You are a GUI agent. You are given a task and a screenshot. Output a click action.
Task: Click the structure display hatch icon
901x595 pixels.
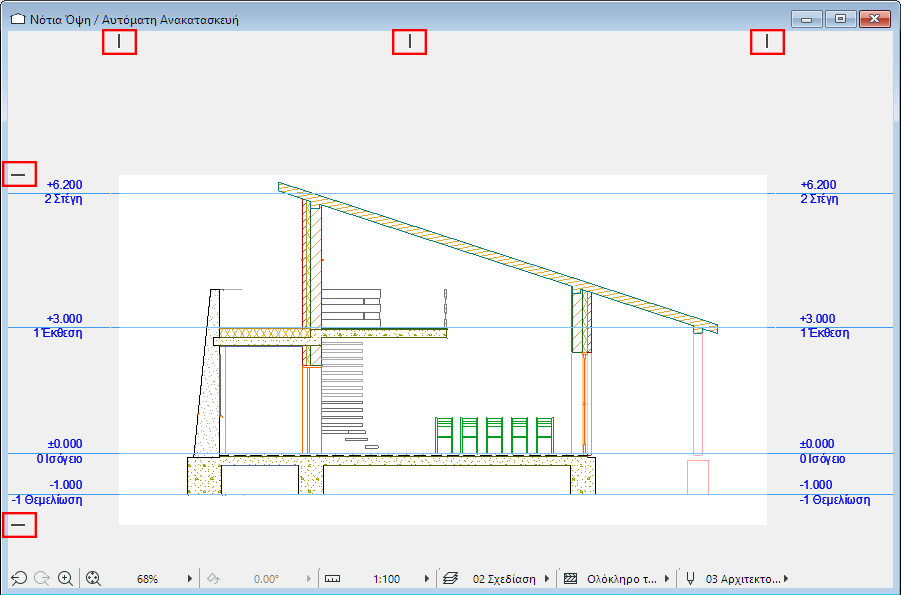pos(571,578)
